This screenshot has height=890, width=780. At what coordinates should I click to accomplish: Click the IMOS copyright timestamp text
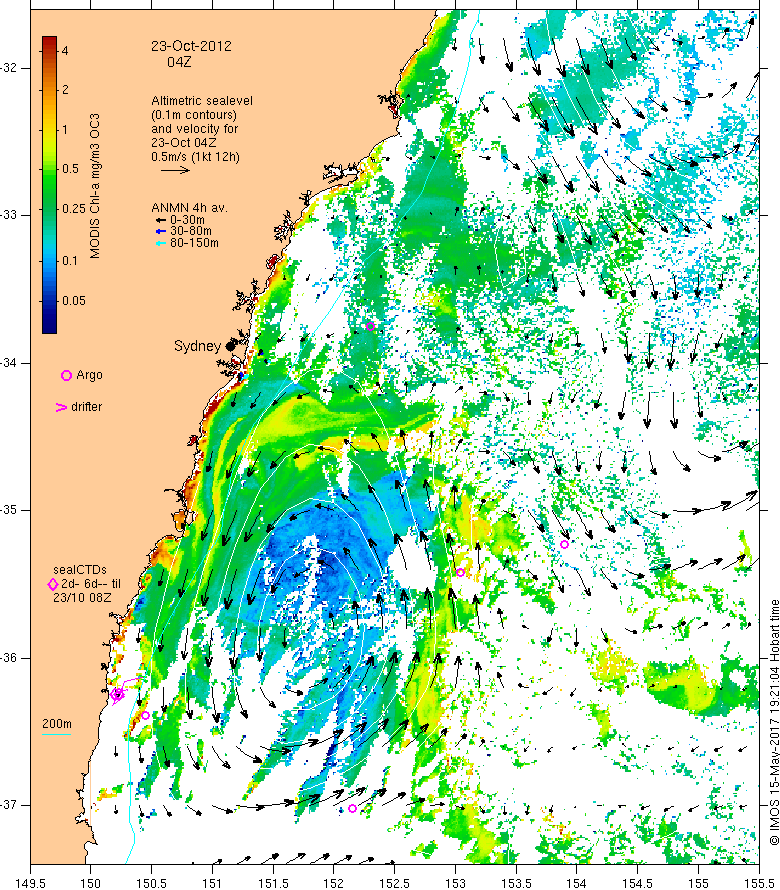pyautogui.click(x=774, y=723)
